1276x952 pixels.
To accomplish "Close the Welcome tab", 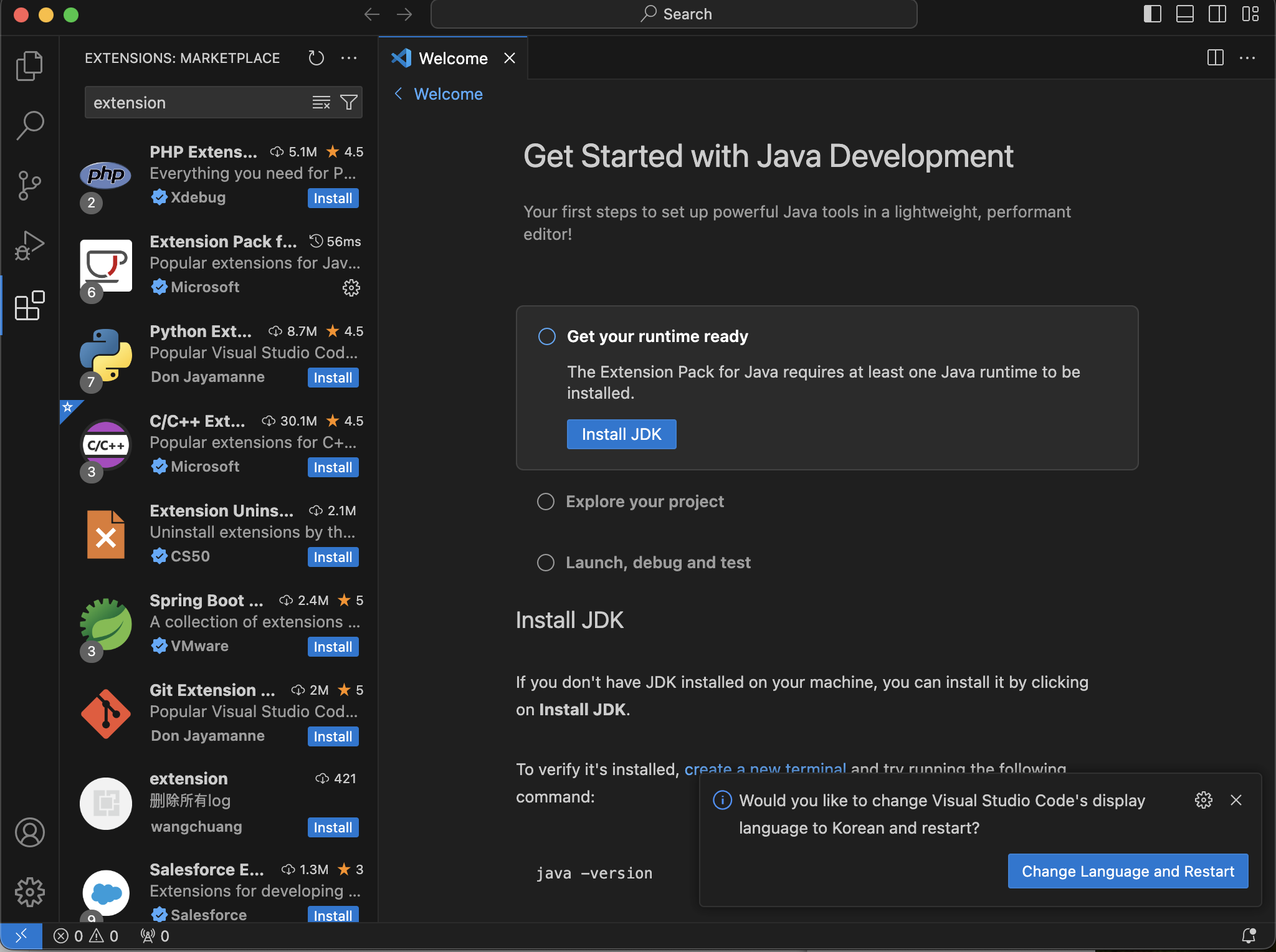I will (510, 58).
